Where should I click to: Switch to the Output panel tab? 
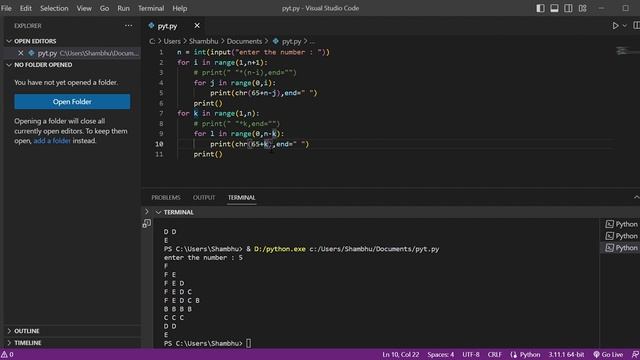click(204, 198)
